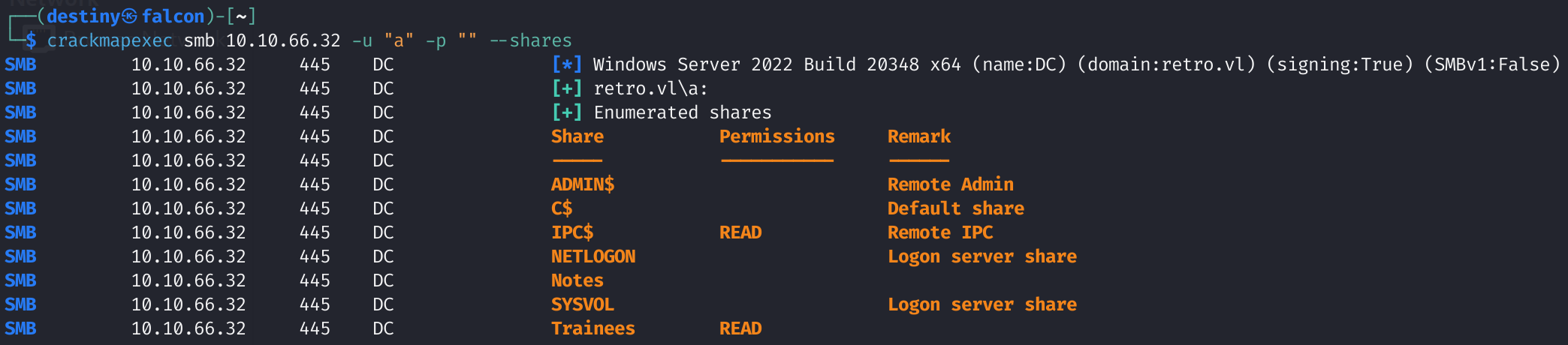
Task: Click the Trainees share name
Action: (593, 328)
